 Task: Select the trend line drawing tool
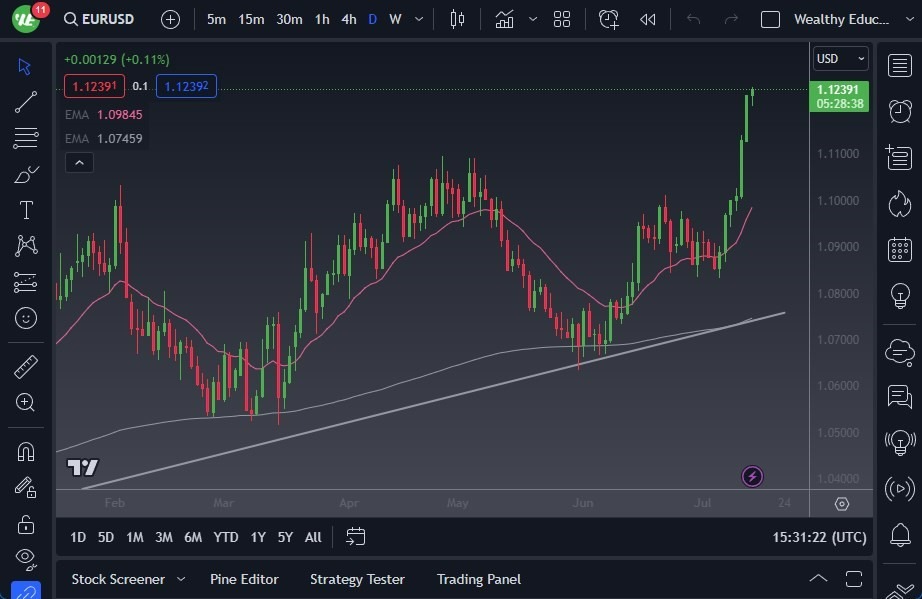coord(26,102)
